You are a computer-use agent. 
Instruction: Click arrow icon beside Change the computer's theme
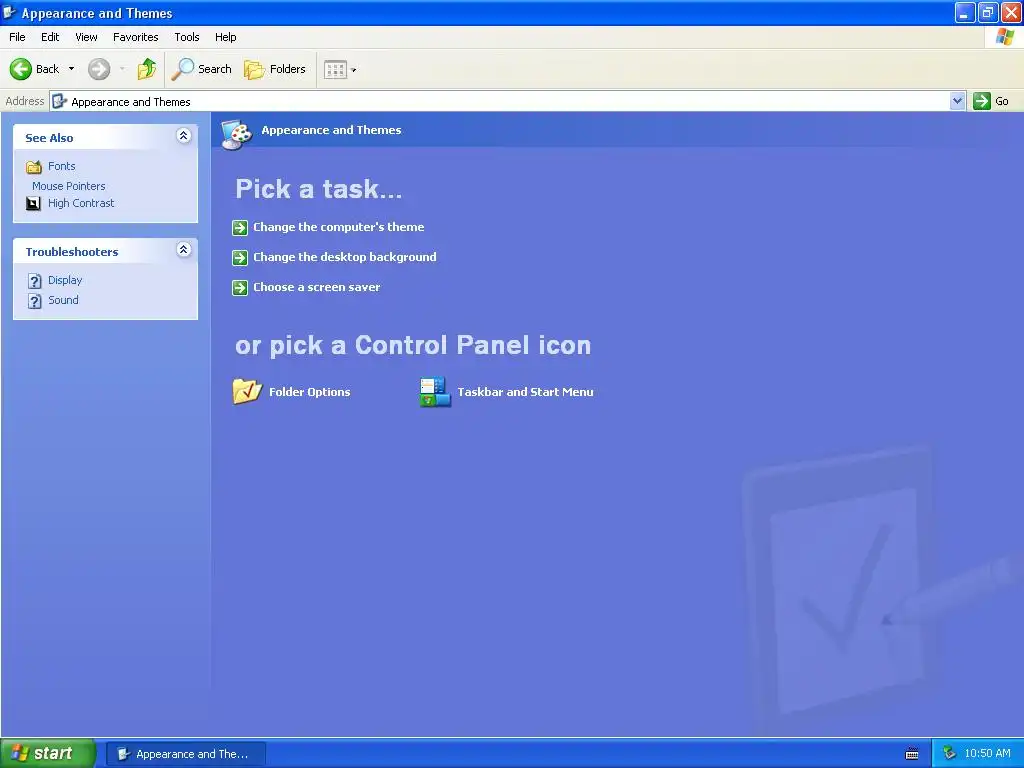240,227
